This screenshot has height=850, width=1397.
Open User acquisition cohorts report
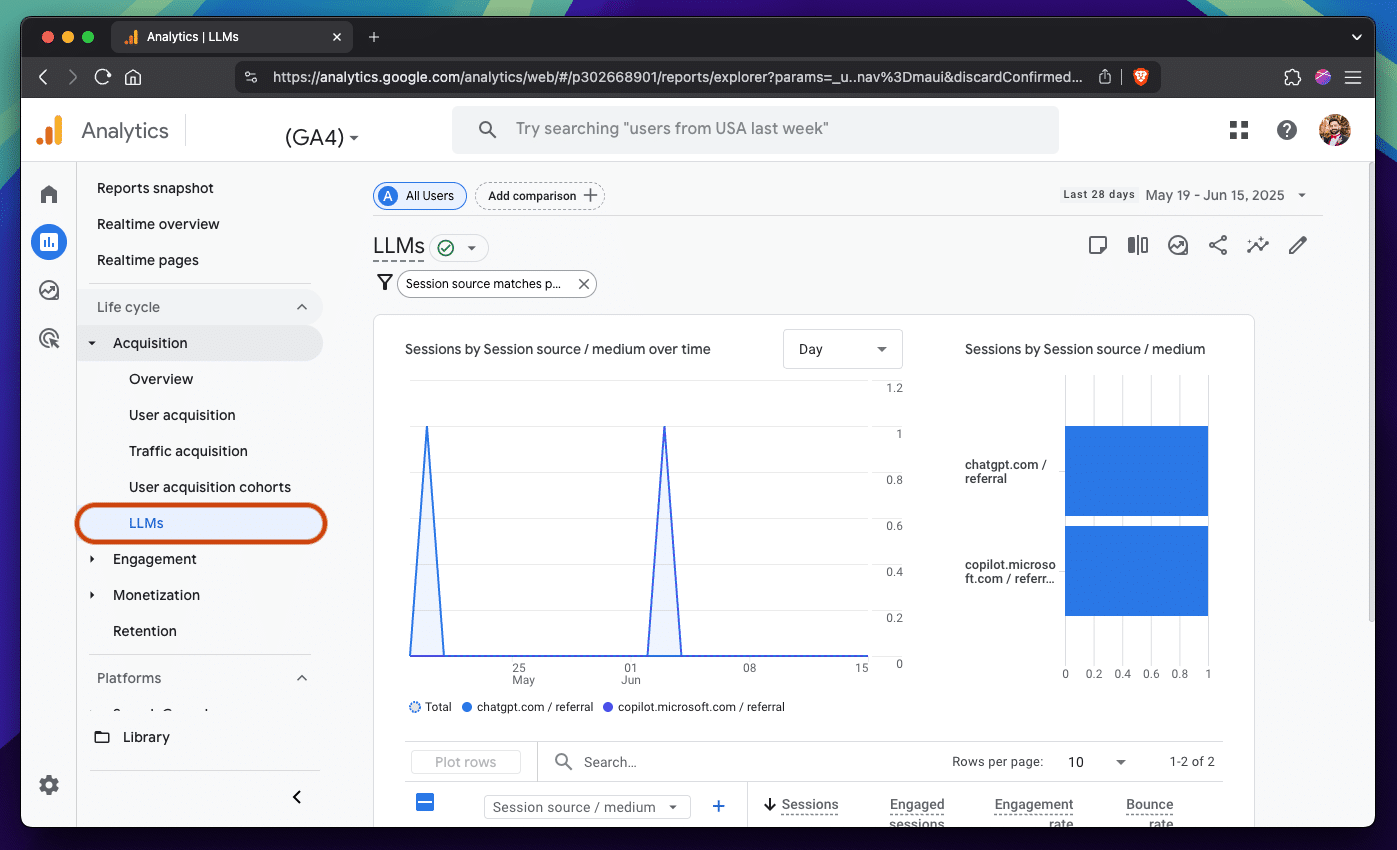210,487
